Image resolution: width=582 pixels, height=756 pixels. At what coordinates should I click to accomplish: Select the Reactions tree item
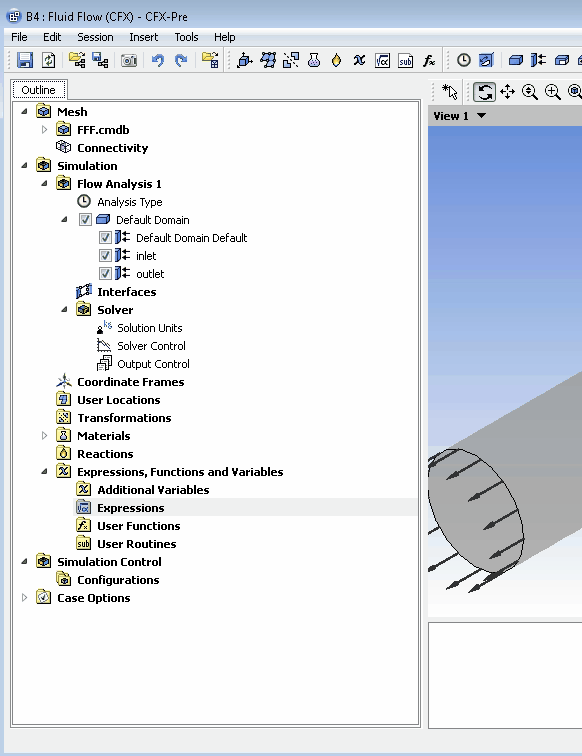click(x=105, y=454)
